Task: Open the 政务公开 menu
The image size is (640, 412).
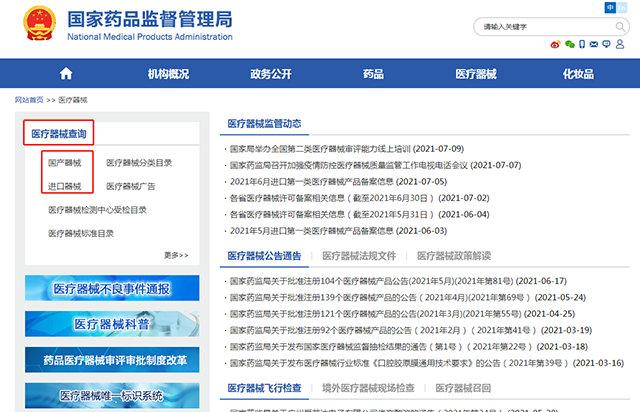Action: 271,73
